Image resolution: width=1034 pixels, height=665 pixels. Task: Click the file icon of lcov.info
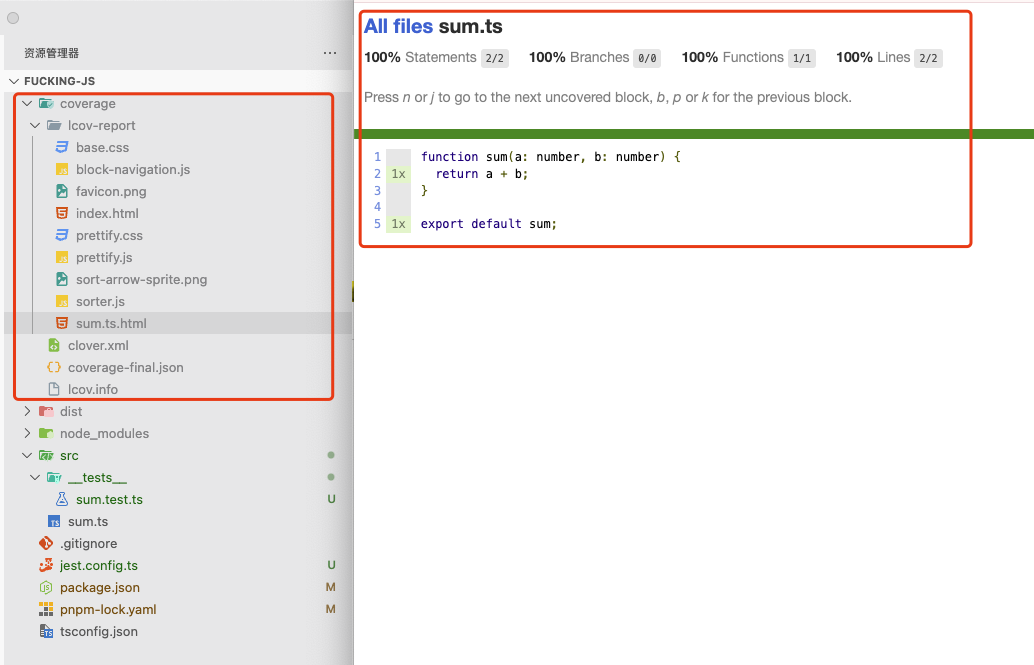pyautogui.click(x=54, y=389)
